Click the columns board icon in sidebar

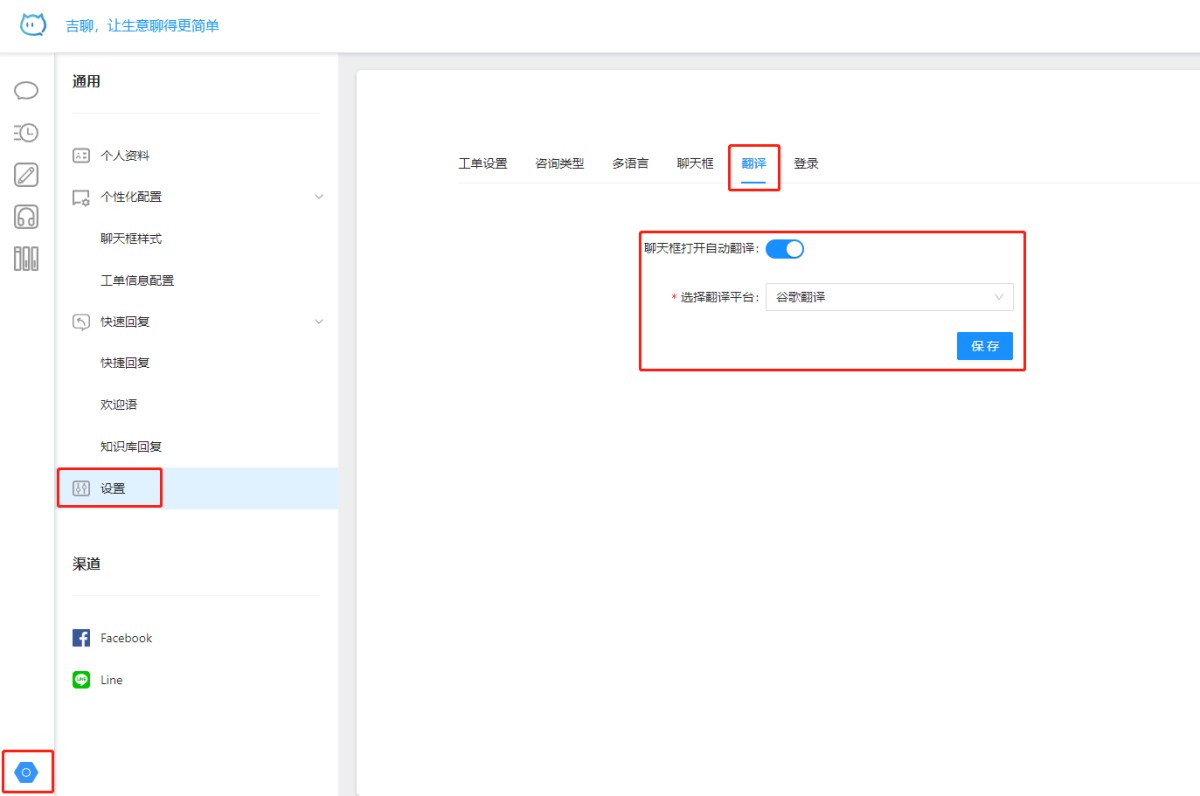26,259
